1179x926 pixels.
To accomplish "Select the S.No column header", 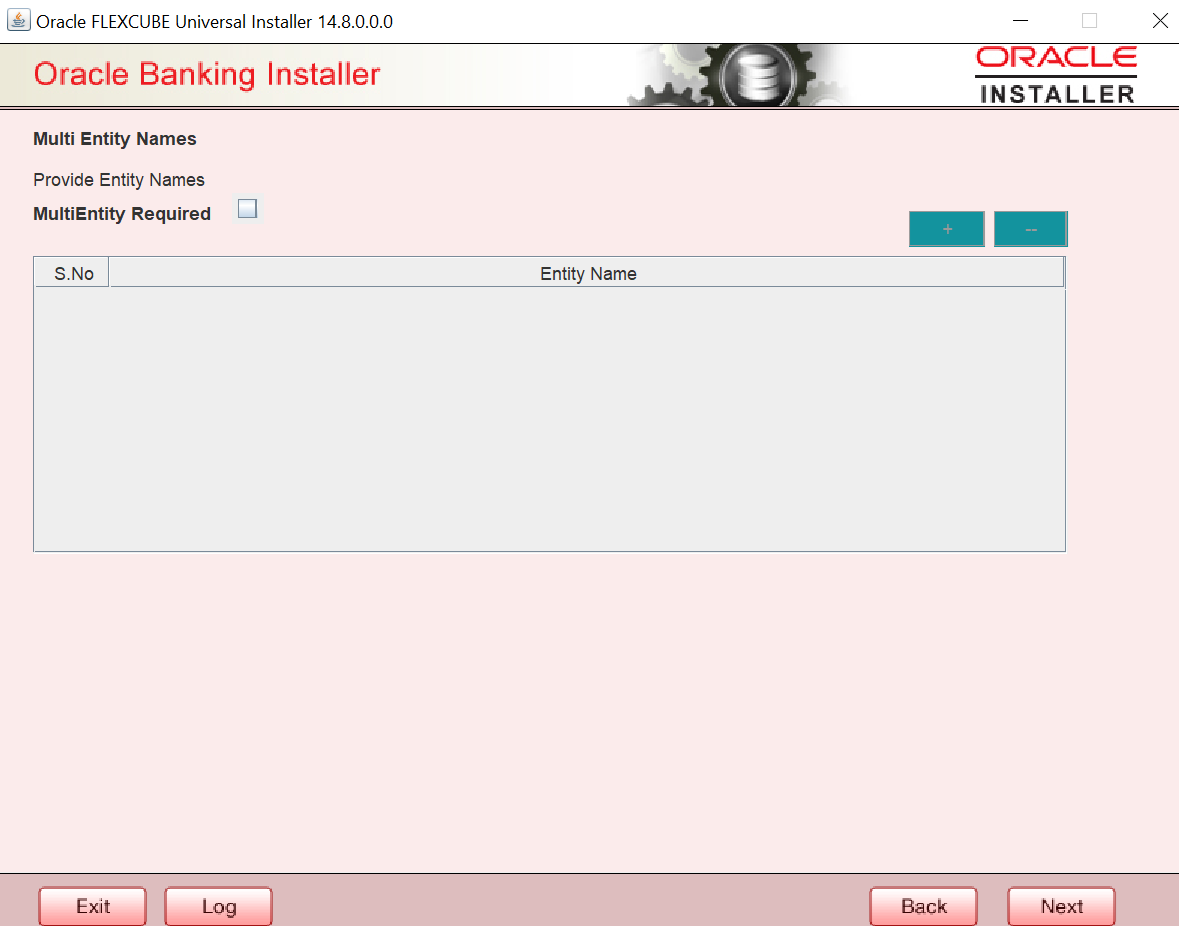I will coord(72,273).
